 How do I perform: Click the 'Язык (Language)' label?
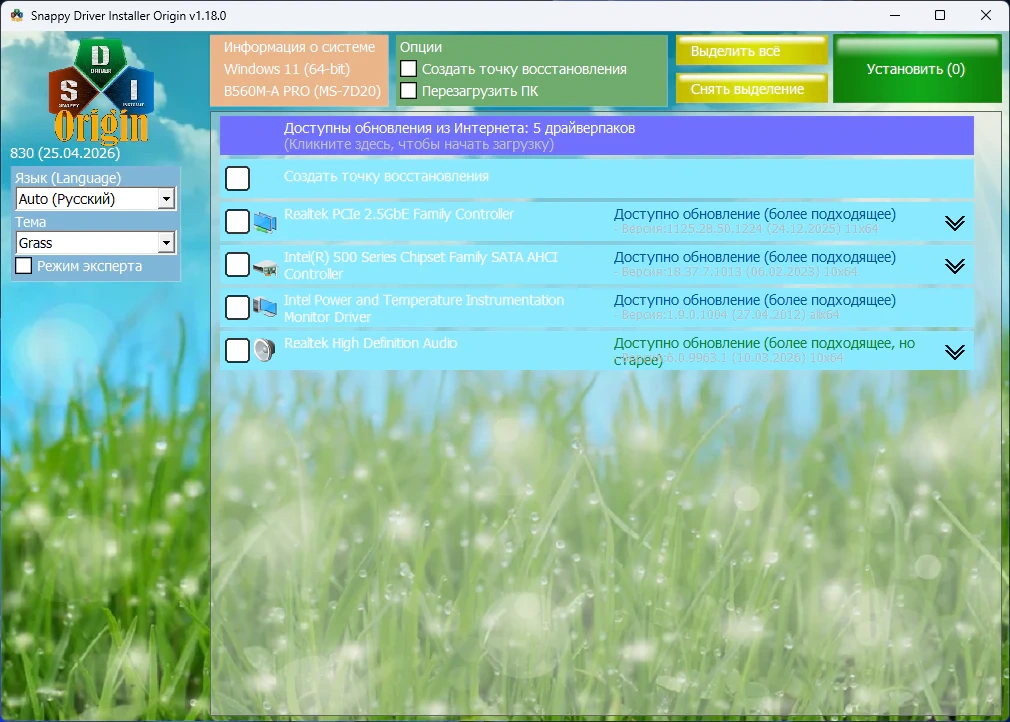click(68, 178)
